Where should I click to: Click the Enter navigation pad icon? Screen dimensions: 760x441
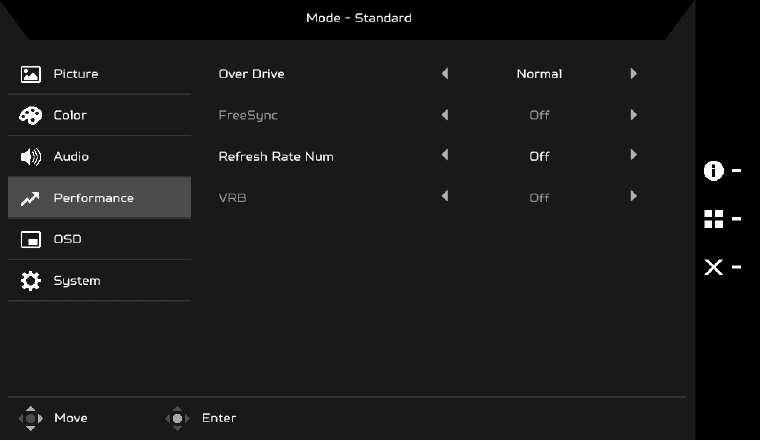[x=177, y=418]
